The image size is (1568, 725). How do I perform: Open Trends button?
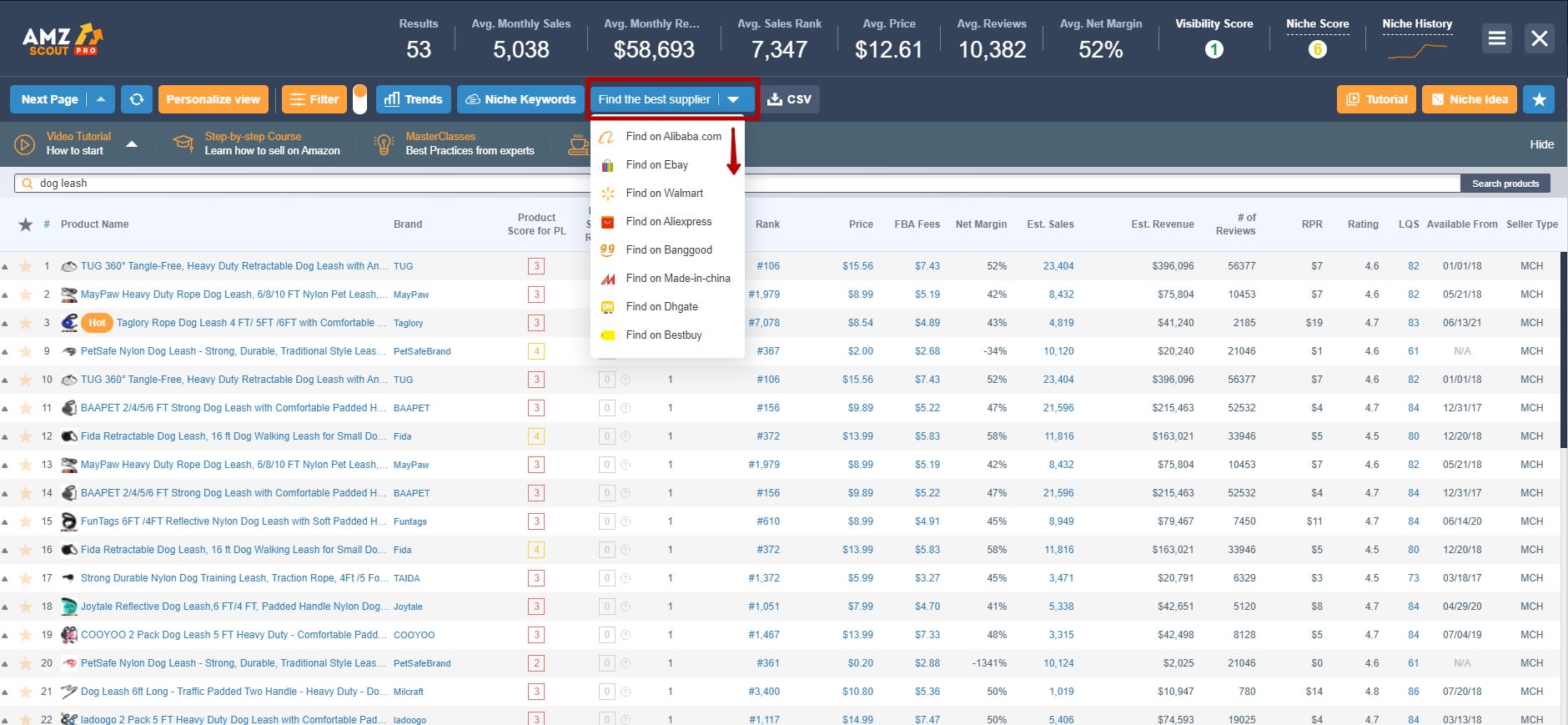point(414,99)
